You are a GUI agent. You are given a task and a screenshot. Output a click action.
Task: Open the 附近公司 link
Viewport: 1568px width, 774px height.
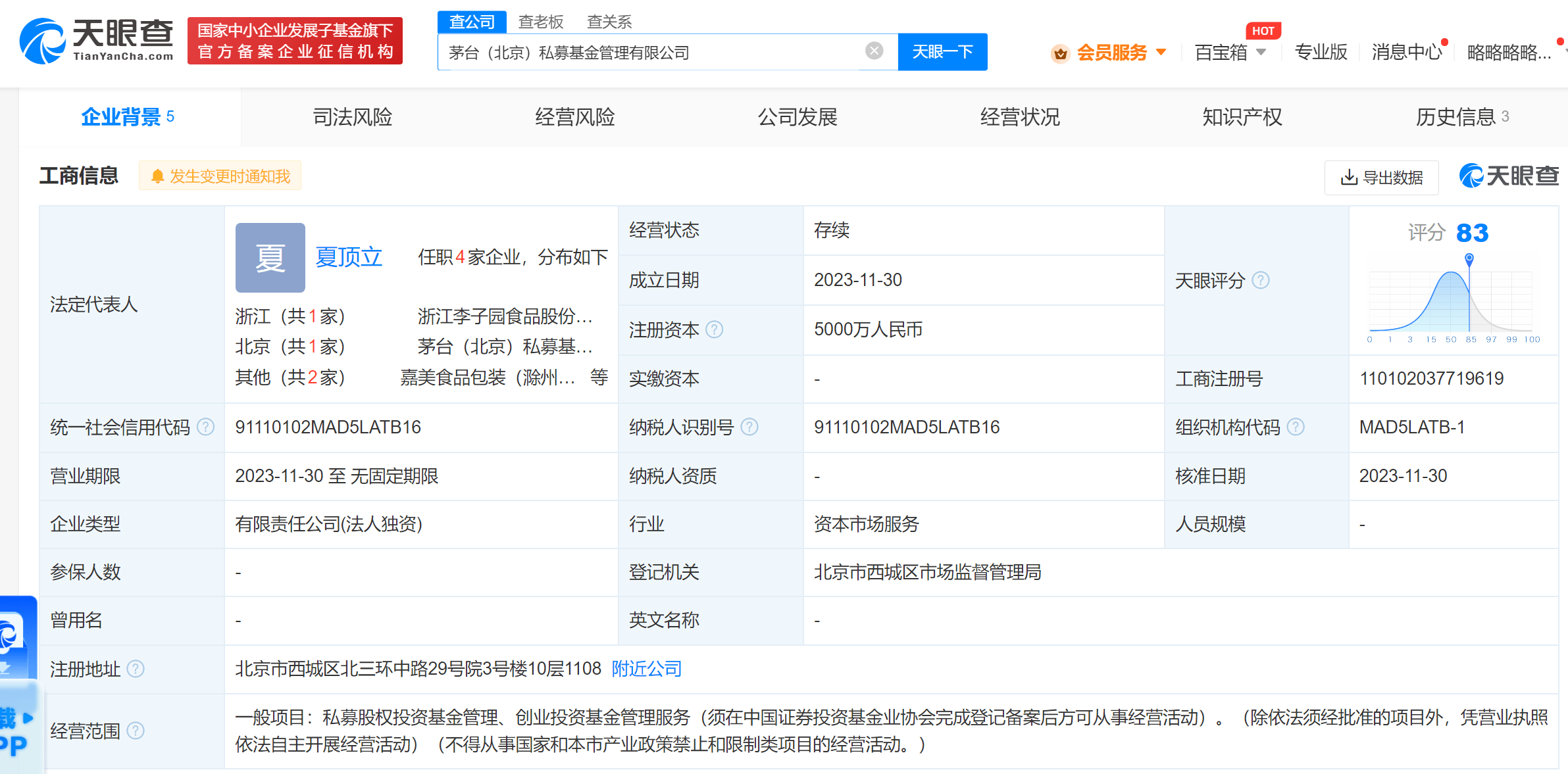tap(646, 669)
